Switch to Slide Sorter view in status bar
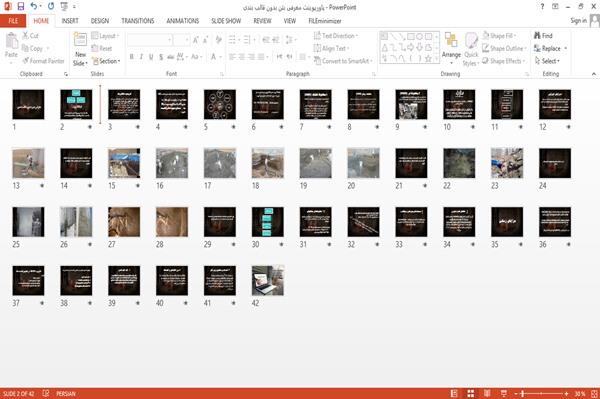600x399 pixels. point(471,393)
